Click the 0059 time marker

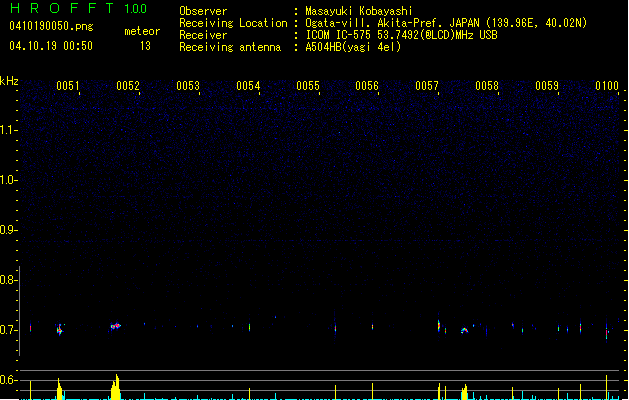pyautogui.click(x=547, y=86)
